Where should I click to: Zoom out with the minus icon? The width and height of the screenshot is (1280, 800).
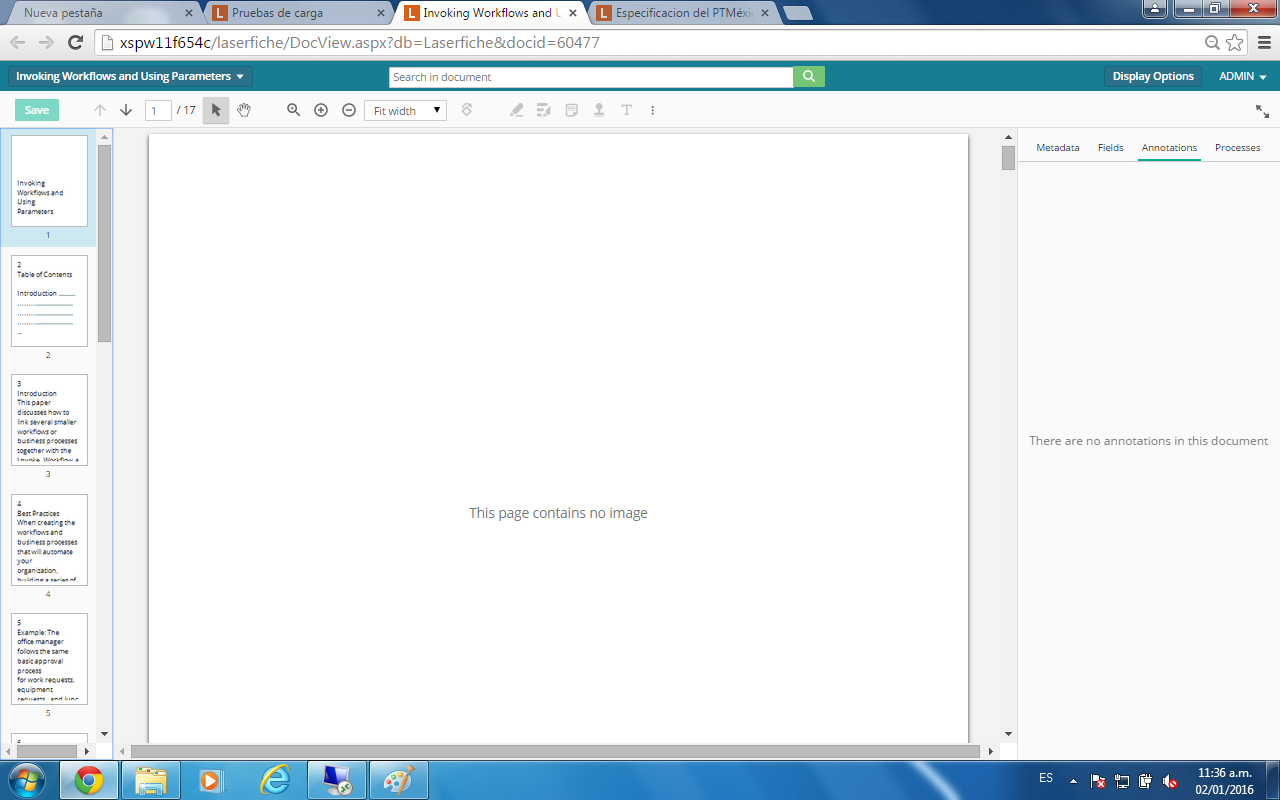click(349, 110)
